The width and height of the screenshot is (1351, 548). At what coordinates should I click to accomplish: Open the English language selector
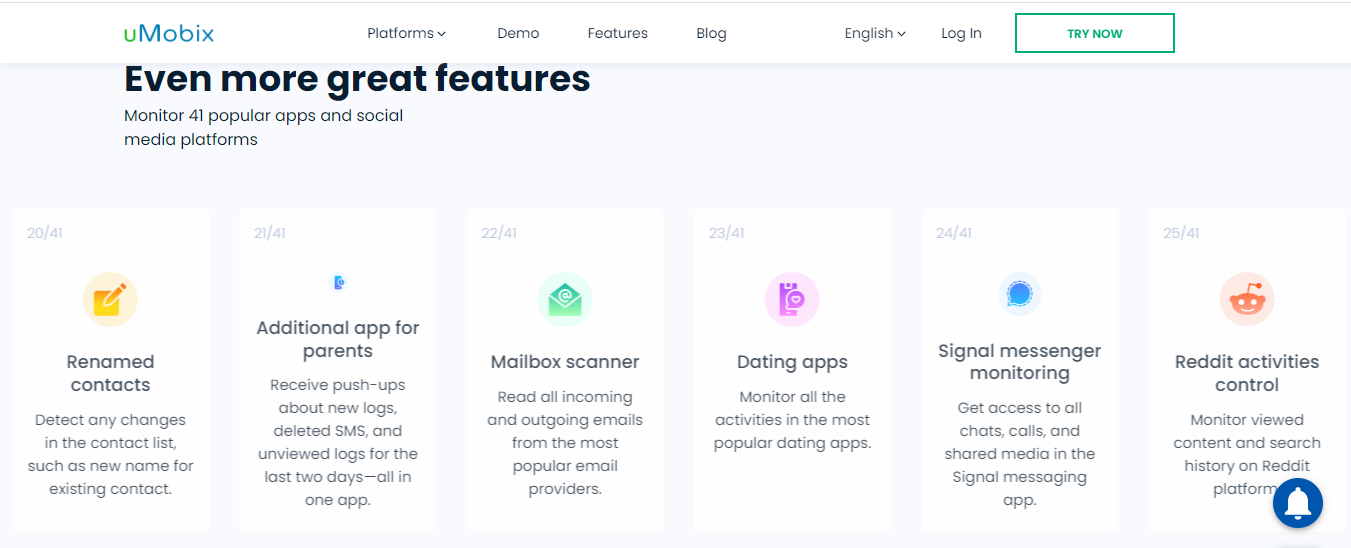pos(875,33)
